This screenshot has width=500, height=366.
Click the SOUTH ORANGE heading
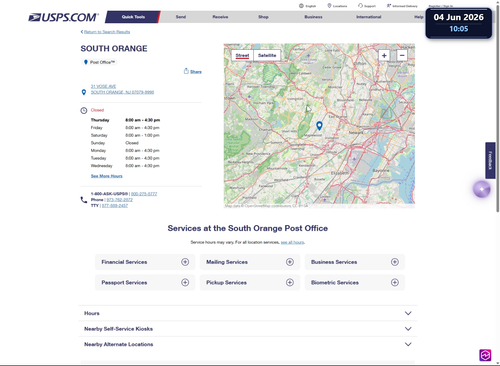[x=114, y=49]
